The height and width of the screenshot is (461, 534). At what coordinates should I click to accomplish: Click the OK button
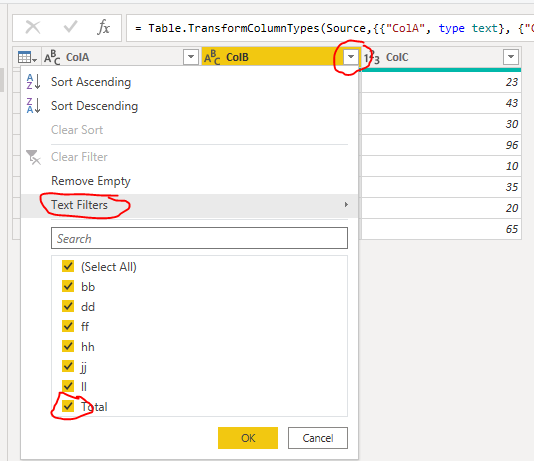(248, 438)
